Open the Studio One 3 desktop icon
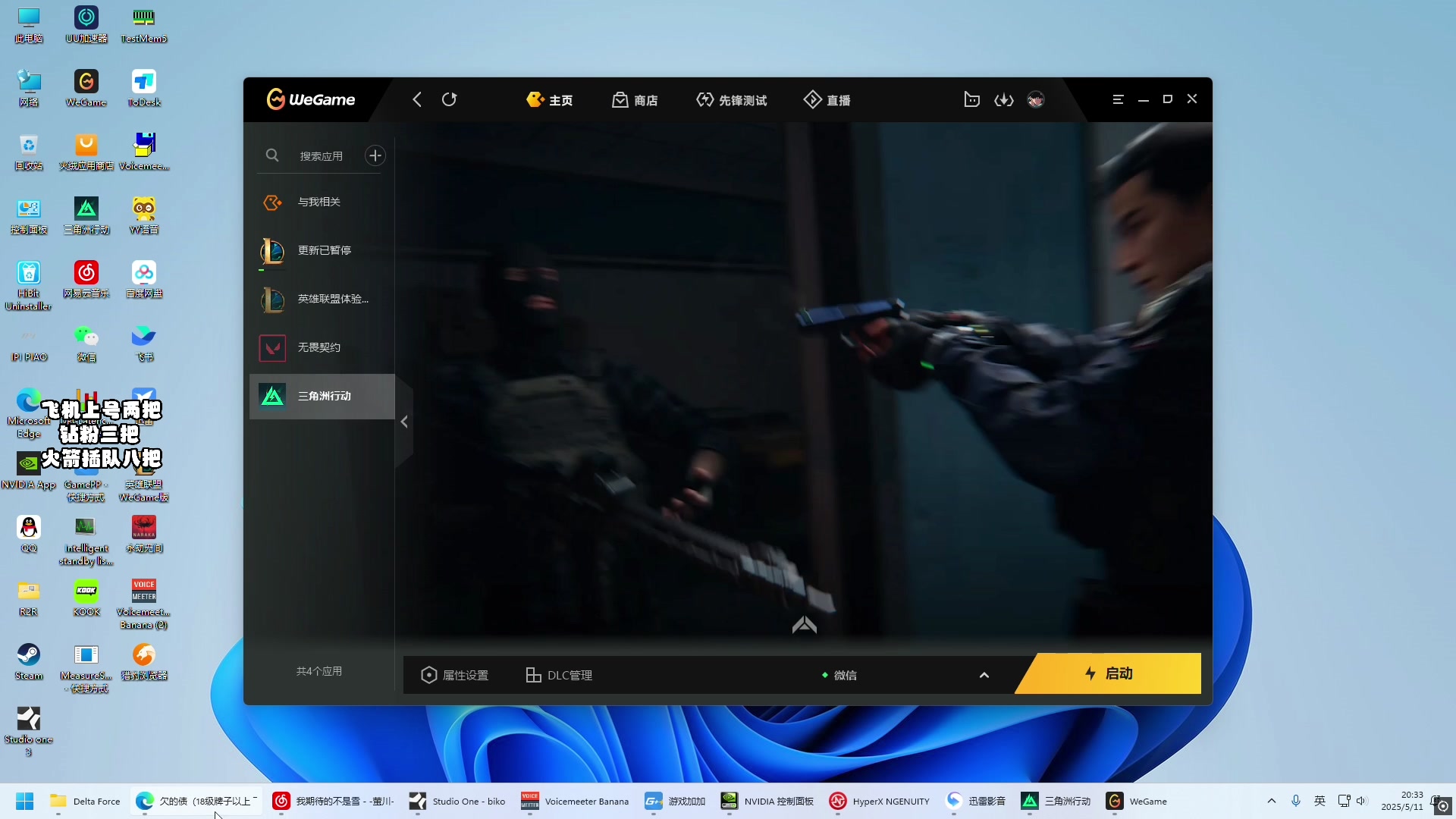The width and height of the screenshot is (1456, 819). (29, 730)
